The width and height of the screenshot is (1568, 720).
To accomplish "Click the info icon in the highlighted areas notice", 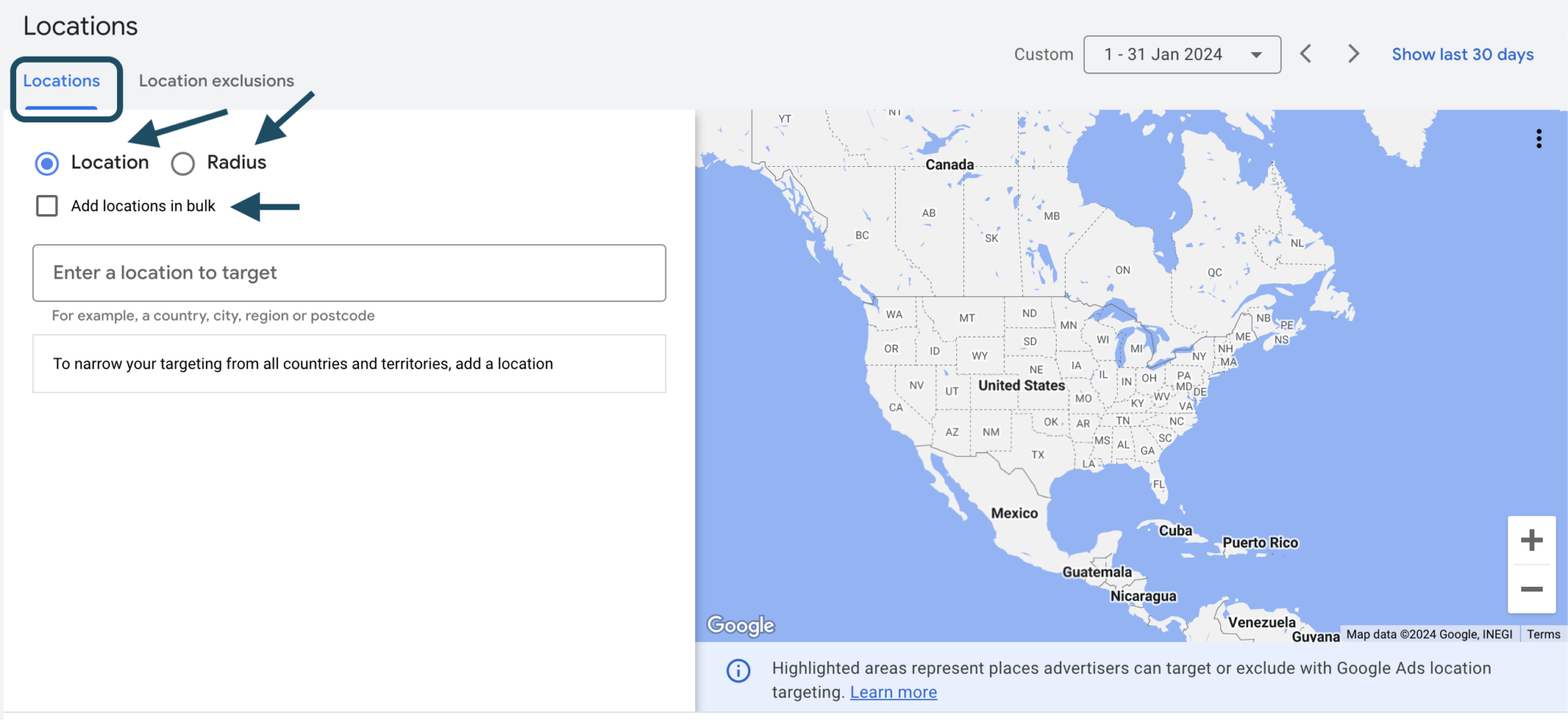I will click(x=737, y=670).
